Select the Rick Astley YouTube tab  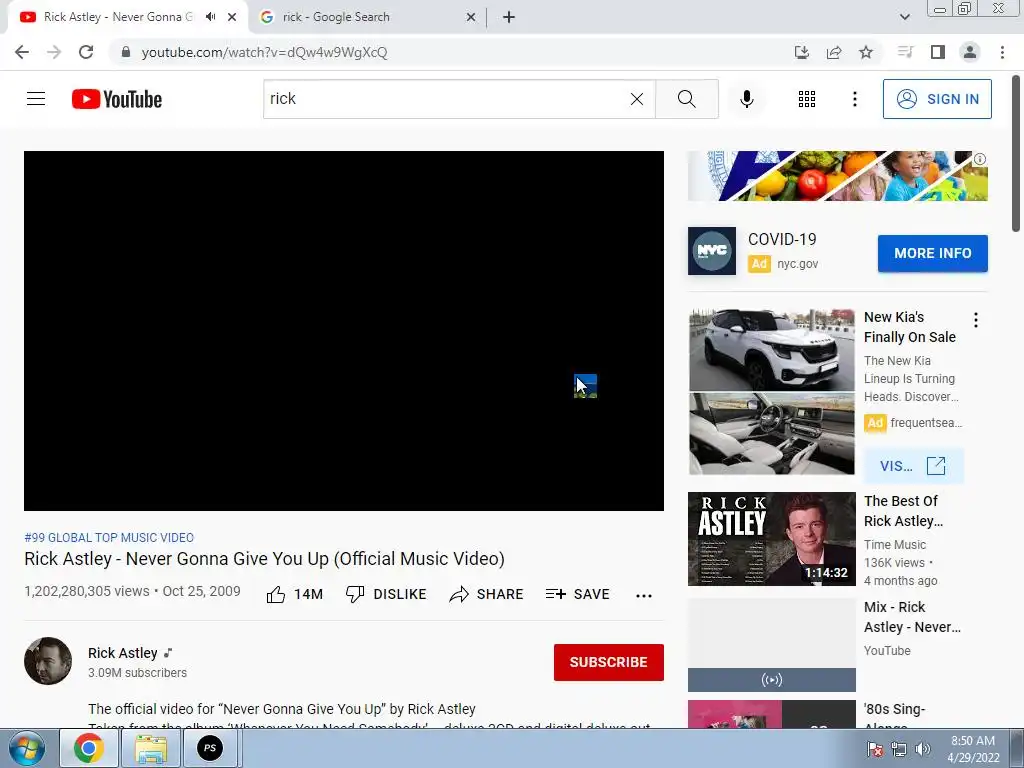click(x=118, y=17)
